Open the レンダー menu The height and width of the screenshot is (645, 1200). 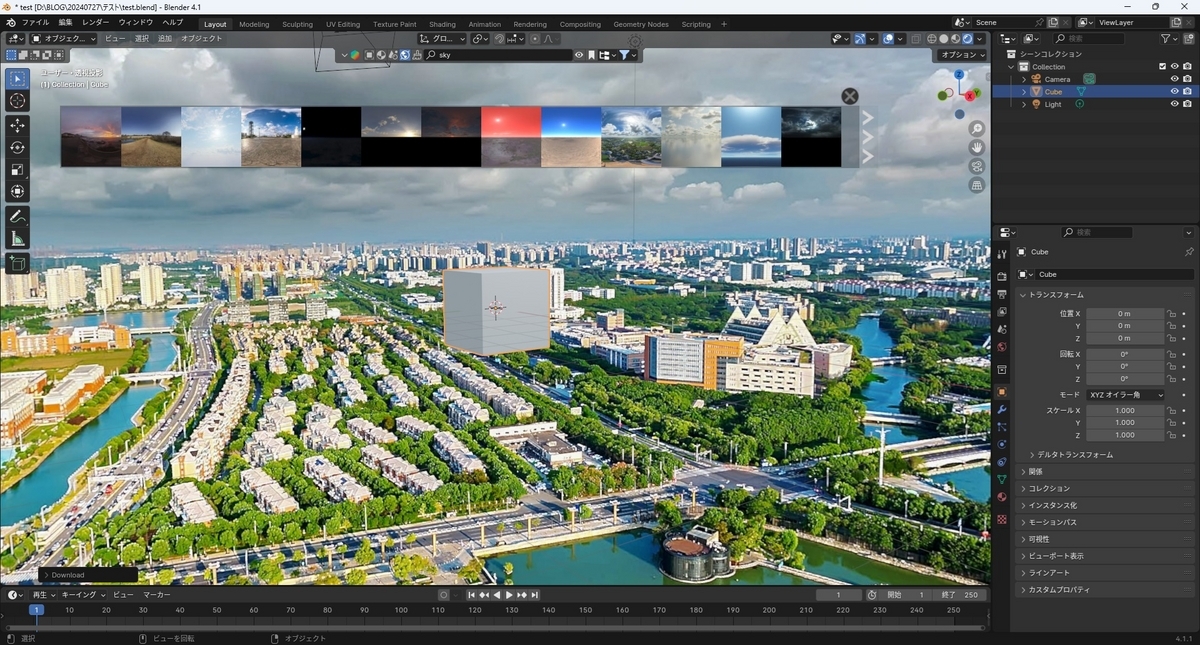click(96, 22)
